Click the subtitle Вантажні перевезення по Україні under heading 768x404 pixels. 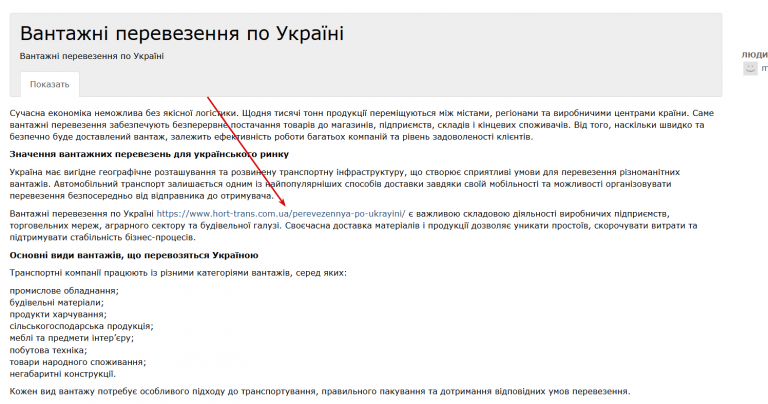(x=92, y=56)
